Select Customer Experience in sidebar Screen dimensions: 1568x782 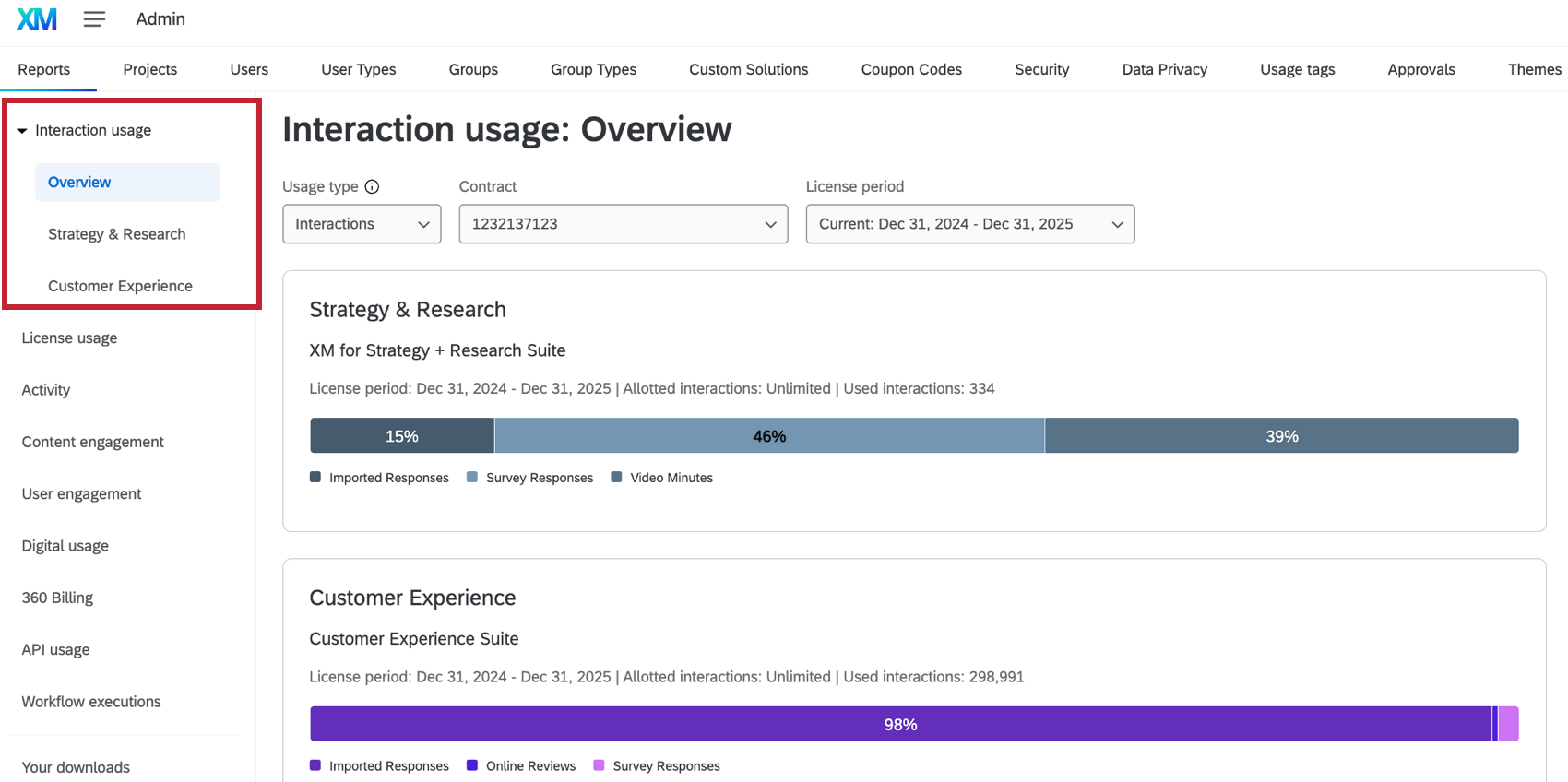coord(120,286)
